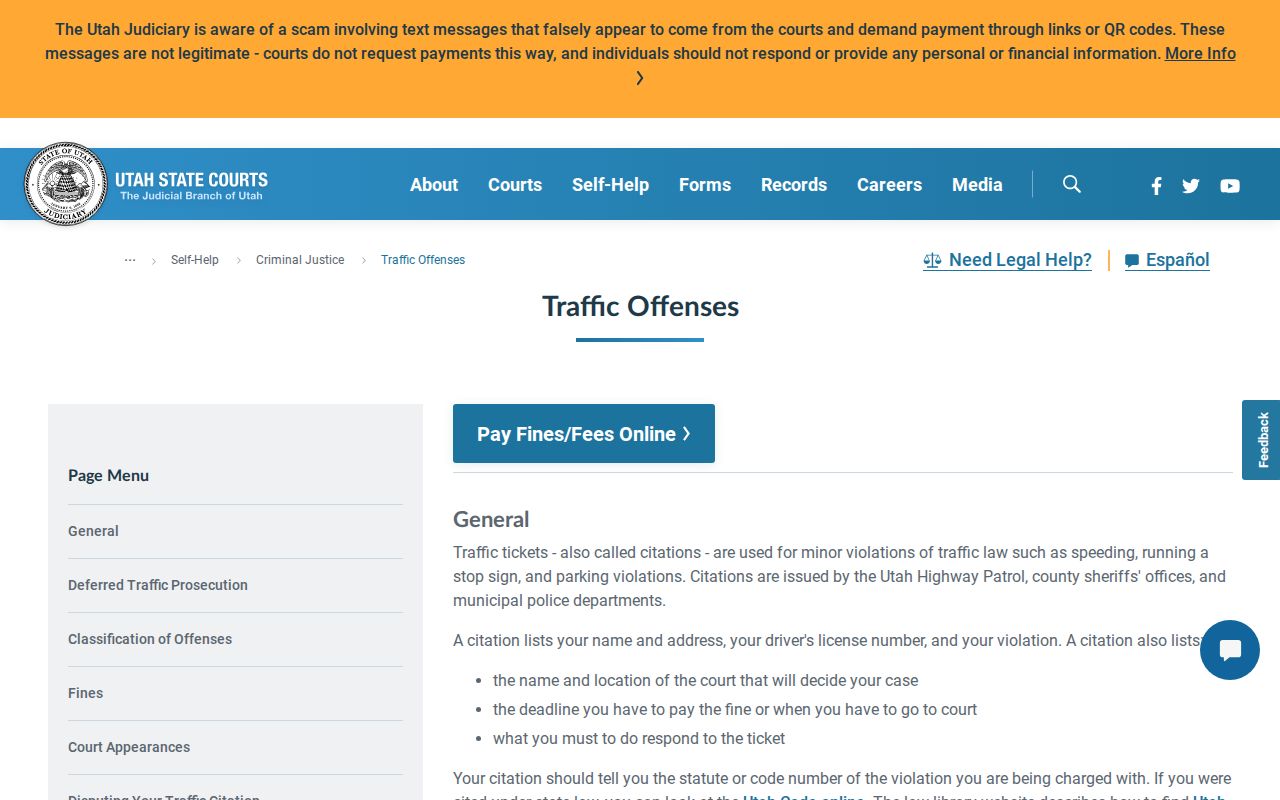Click the Utah Judiciary seal logo
Image resolution: width=1280 pixels, height=800 pixels.
(66, 184)
